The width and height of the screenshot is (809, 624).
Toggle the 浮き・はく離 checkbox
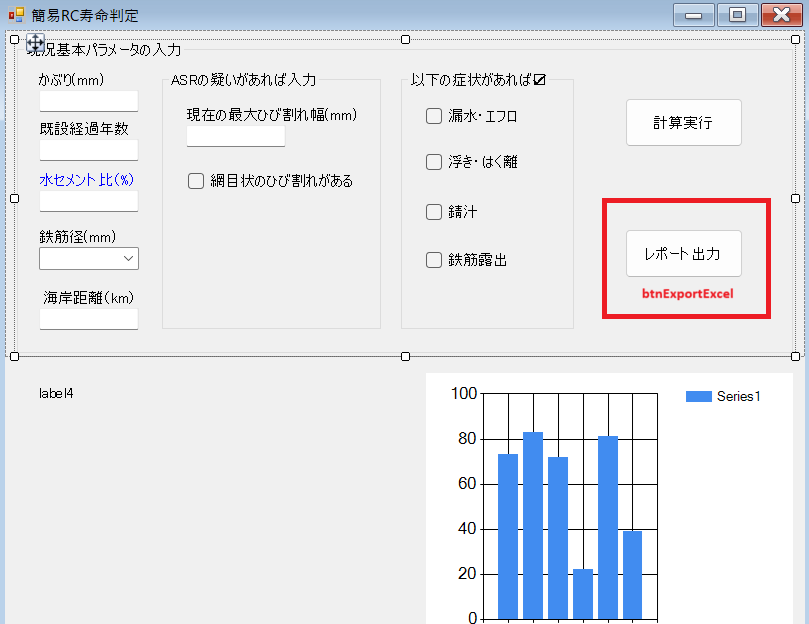click(434, 162)
